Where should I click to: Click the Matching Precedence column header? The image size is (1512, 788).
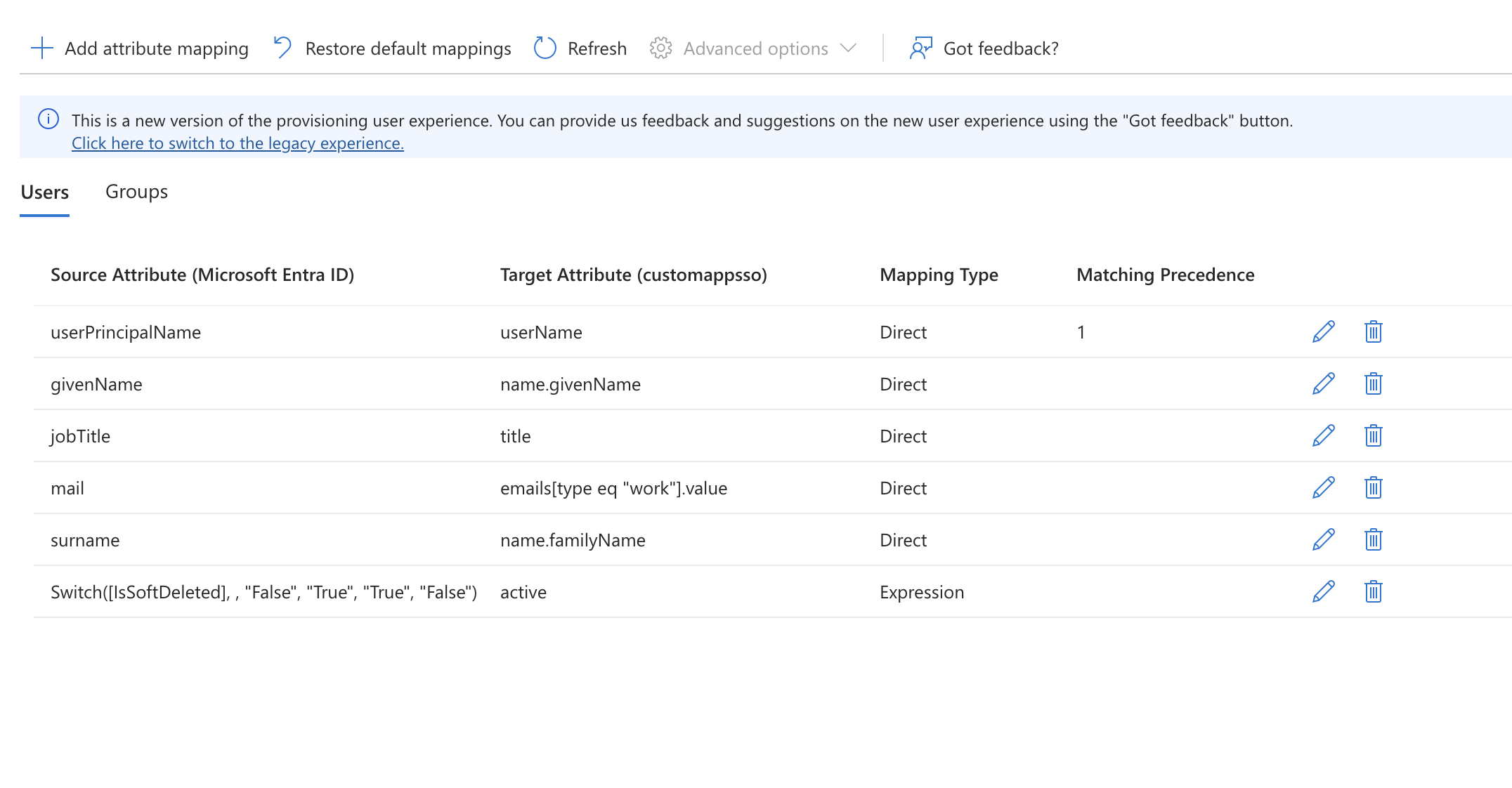(x=1166, y=275)
